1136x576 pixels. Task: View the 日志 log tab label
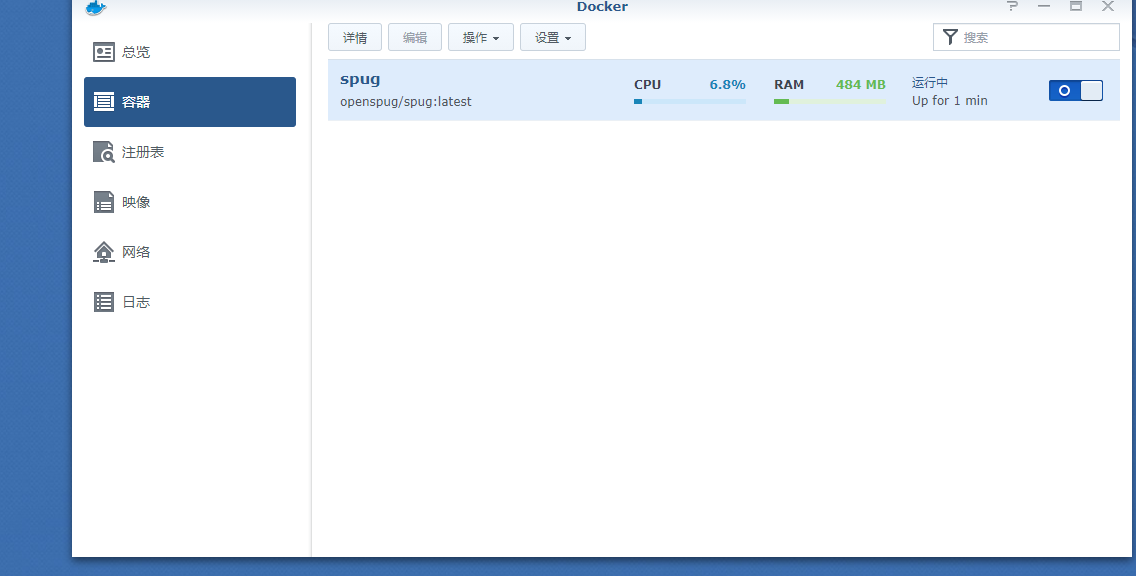(136, 302)
